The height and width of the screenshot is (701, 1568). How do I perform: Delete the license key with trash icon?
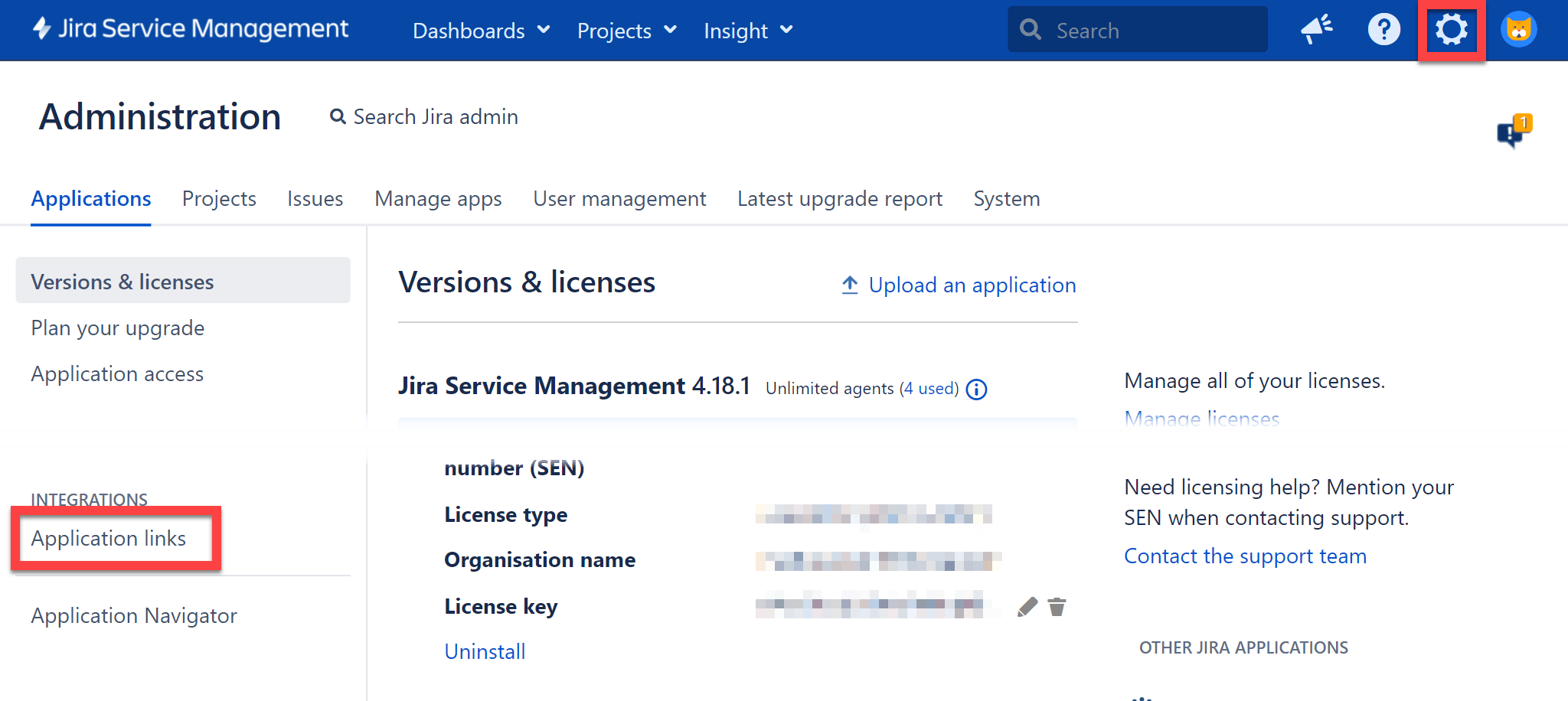pyautogui.click(x=1057, y=607)
